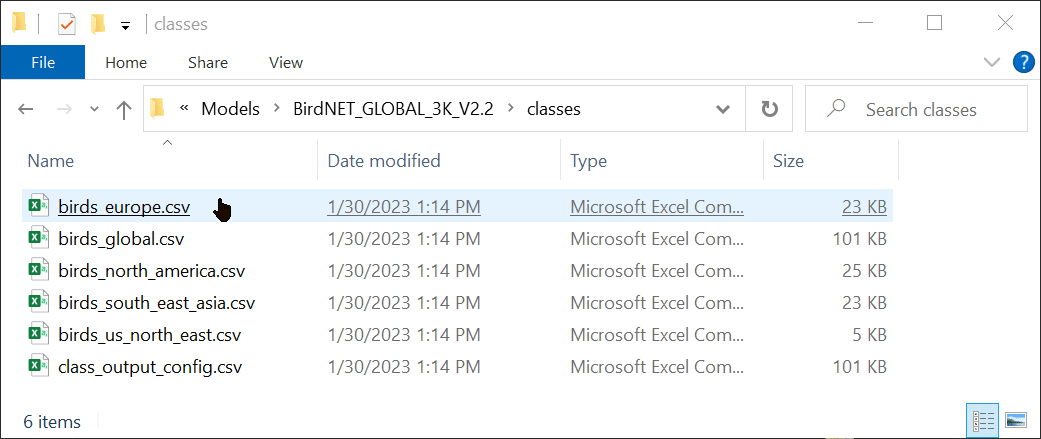Image resolution: width=1041 pixels, height=439 pixels.
Task: Click the Back navigation arrow
Action: [x=26, y=109]
